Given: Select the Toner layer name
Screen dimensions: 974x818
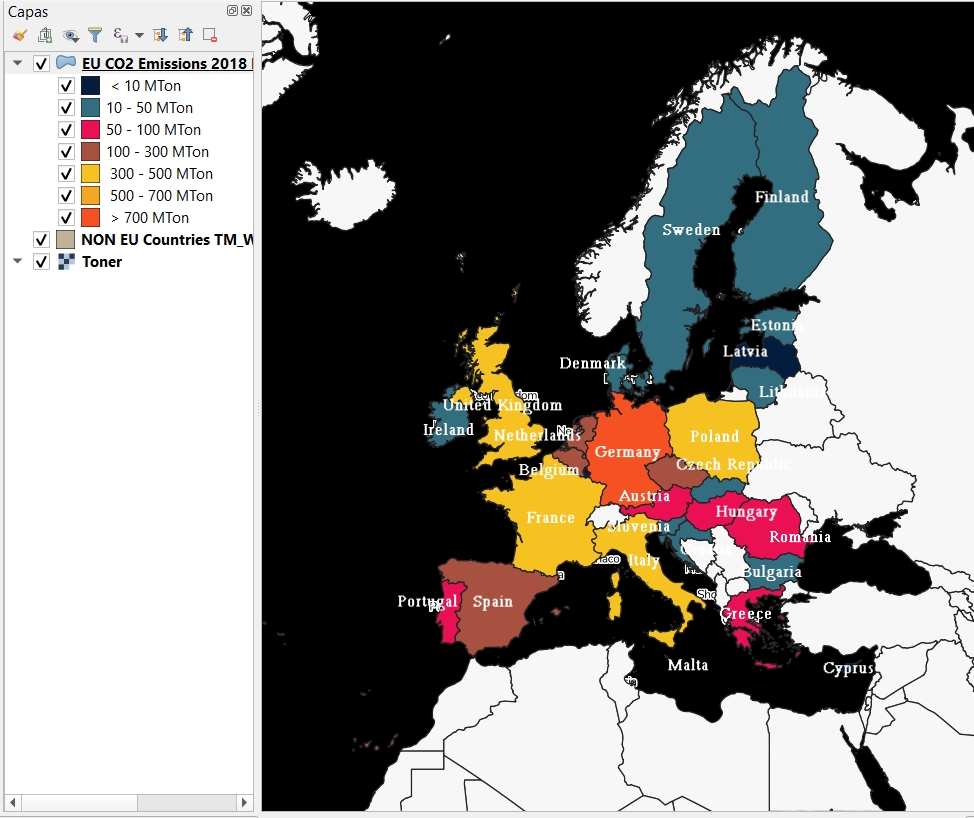Looking at the screenshot, I should pos(102,262).
